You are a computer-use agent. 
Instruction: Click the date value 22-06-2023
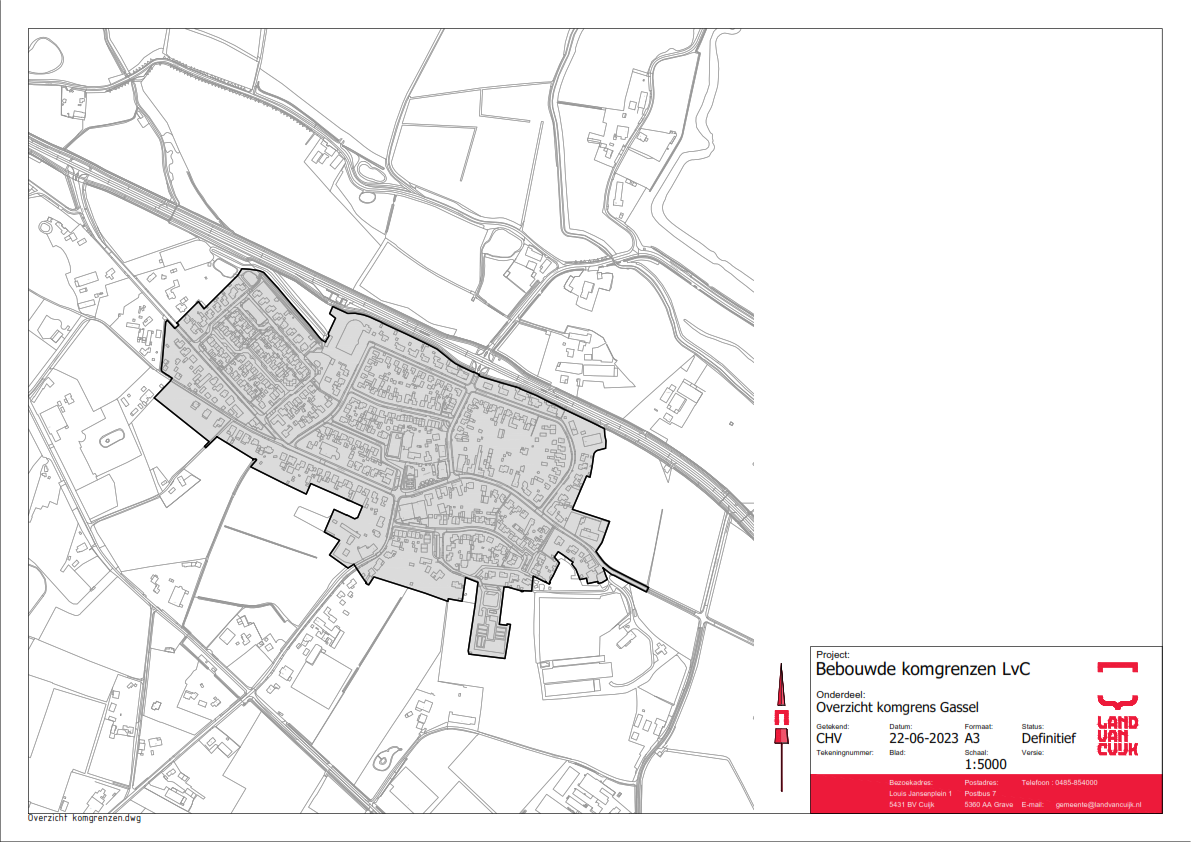coord(924,739)
